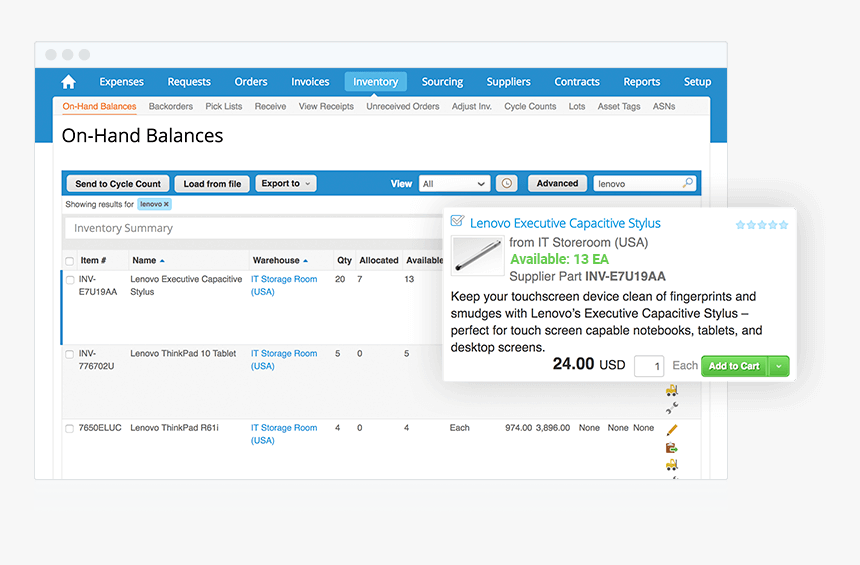Open the Setup menu

click(x=697, y=82)
